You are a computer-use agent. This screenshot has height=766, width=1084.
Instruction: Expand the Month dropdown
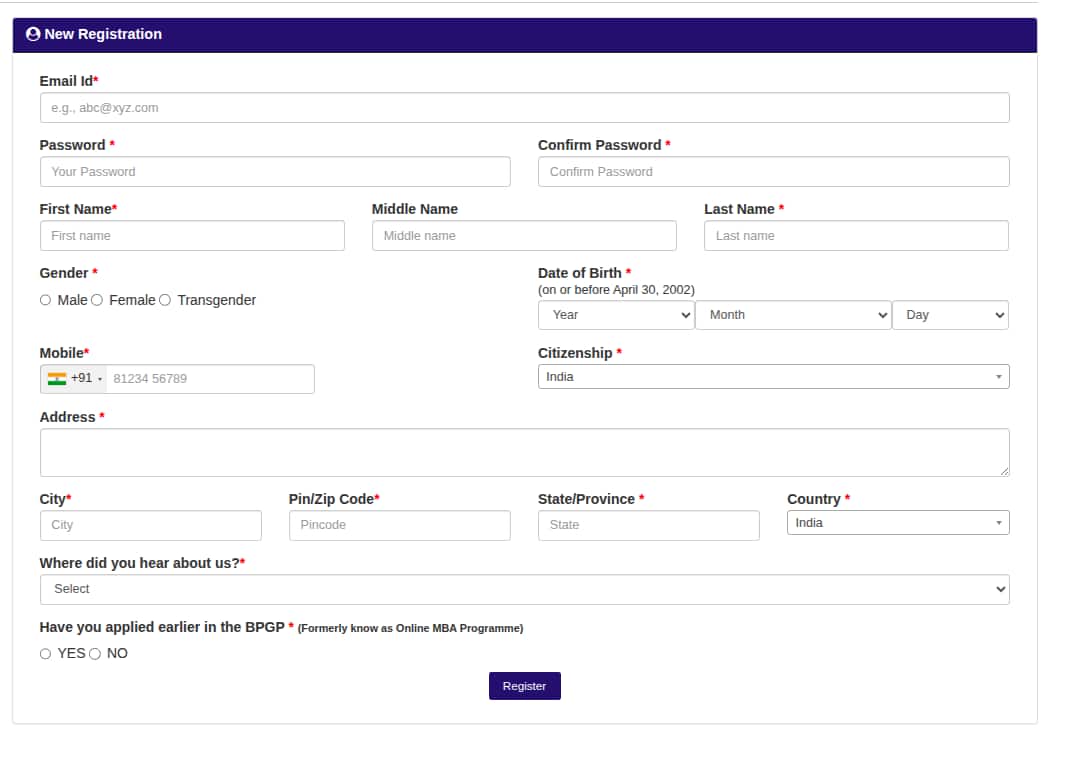tap(793, 315)
